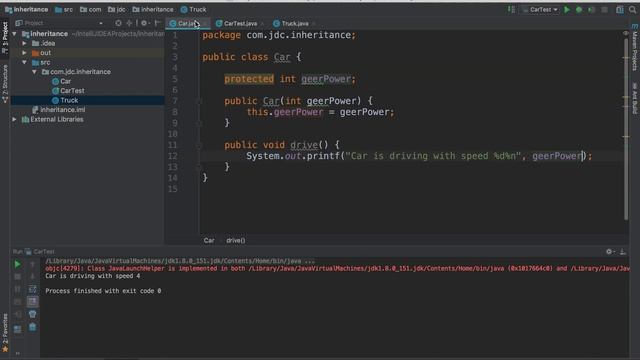Start debugging with the green bug icon
640x360 pixels.
[x=579, y=9]
